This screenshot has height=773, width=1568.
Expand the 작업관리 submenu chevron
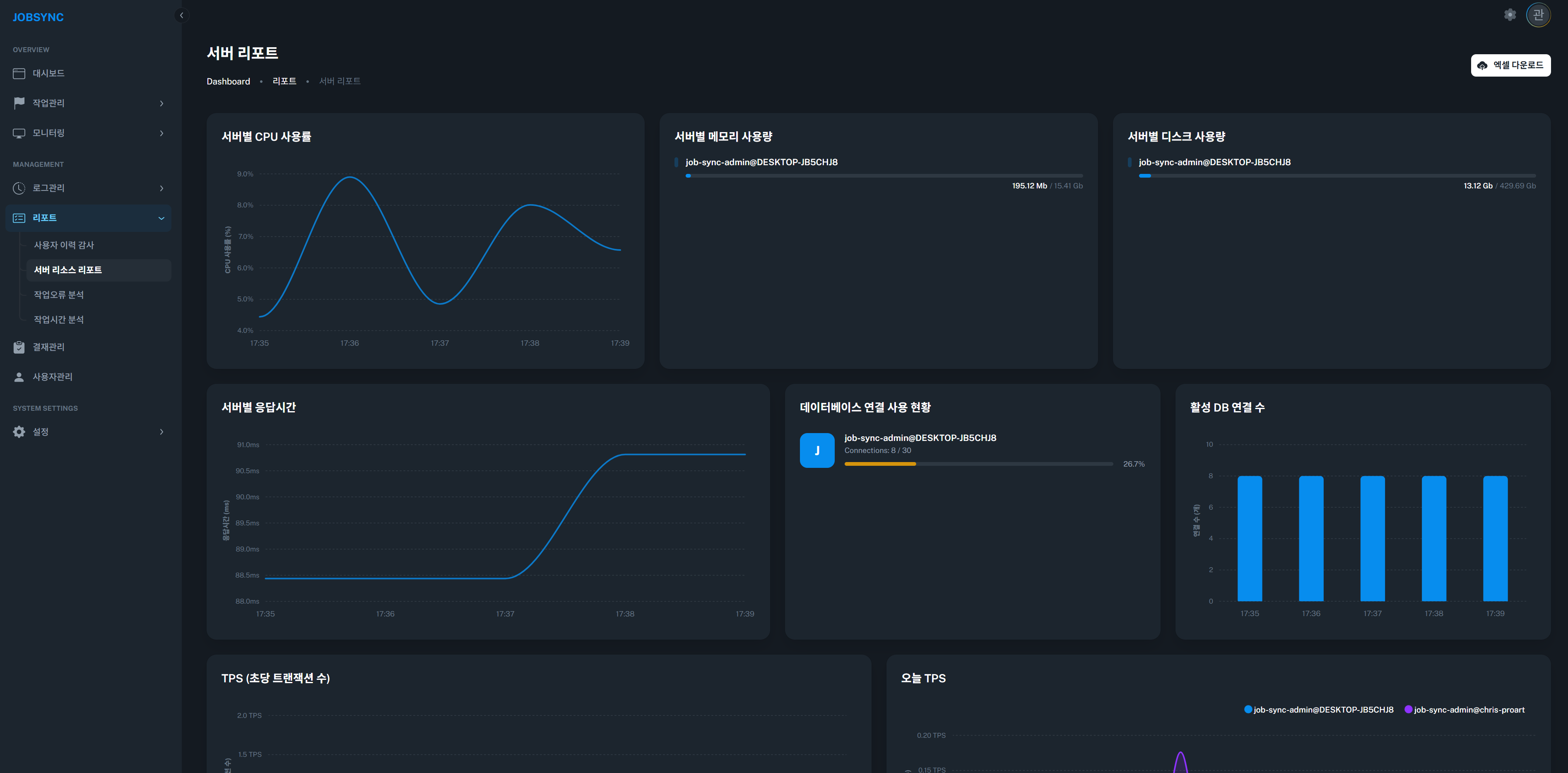click(x=161, y=104)
